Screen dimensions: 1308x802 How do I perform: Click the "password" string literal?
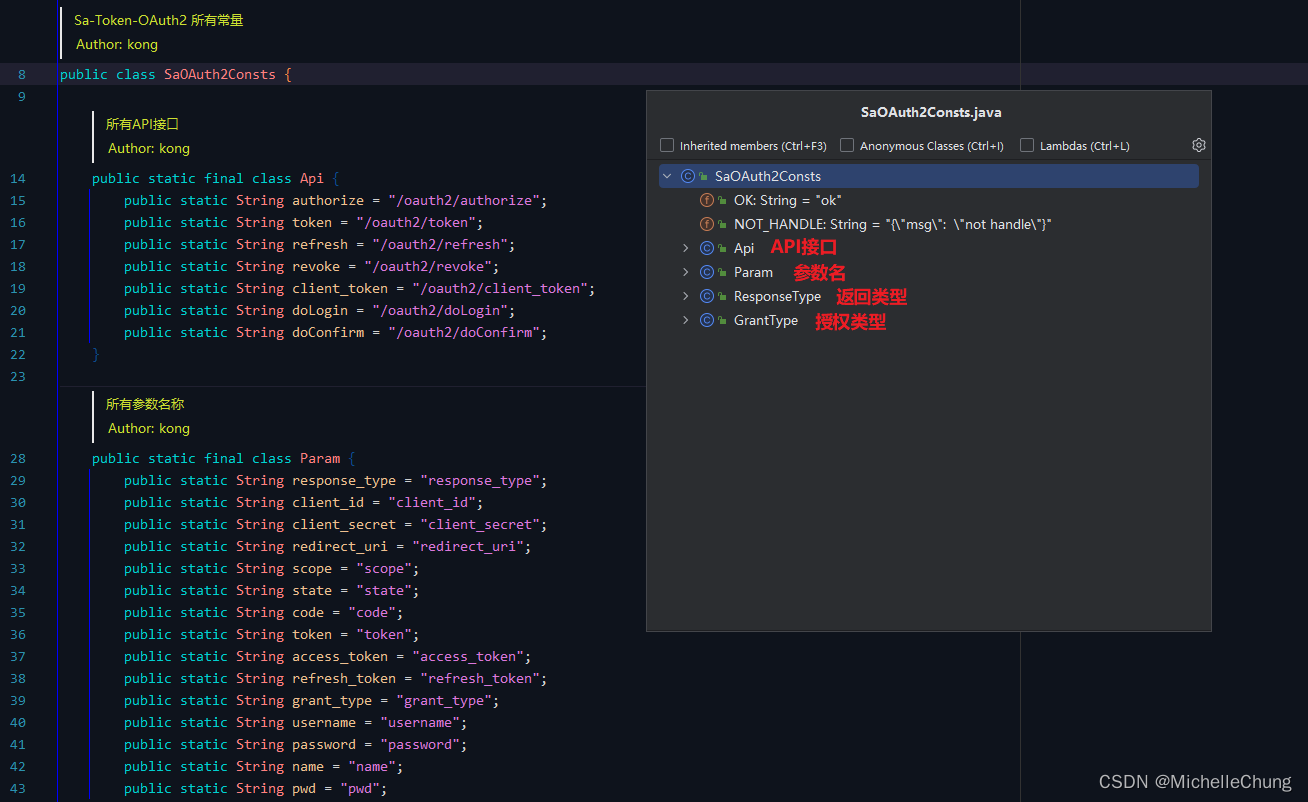click(420, 744)
